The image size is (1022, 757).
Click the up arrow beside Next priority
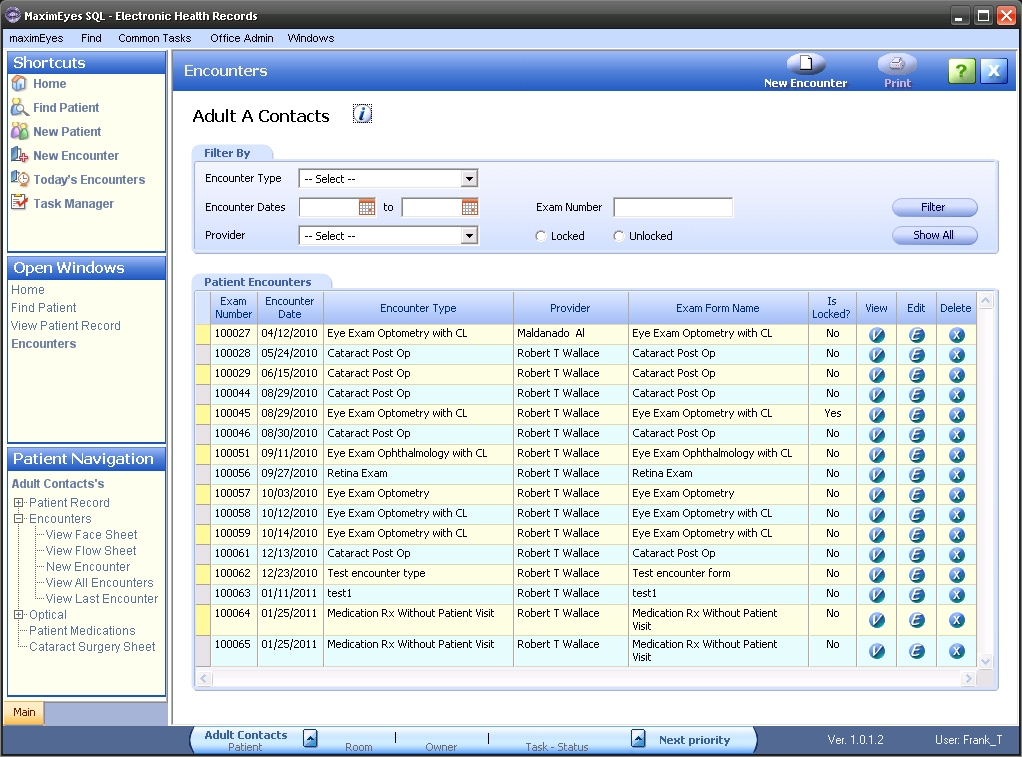tap(639, 738)
